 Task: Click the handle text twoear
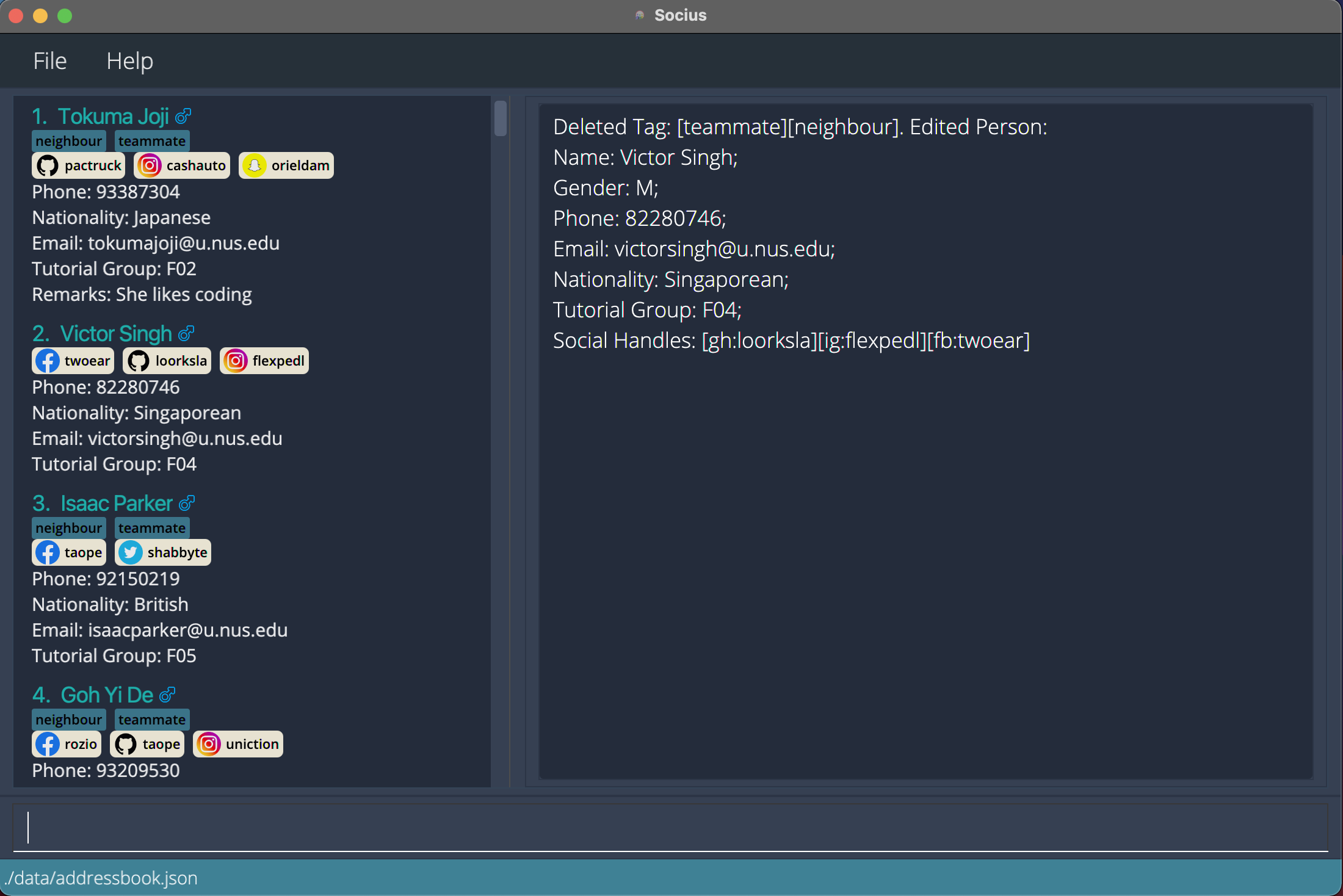pyautogui.click(x=87, y=361)
